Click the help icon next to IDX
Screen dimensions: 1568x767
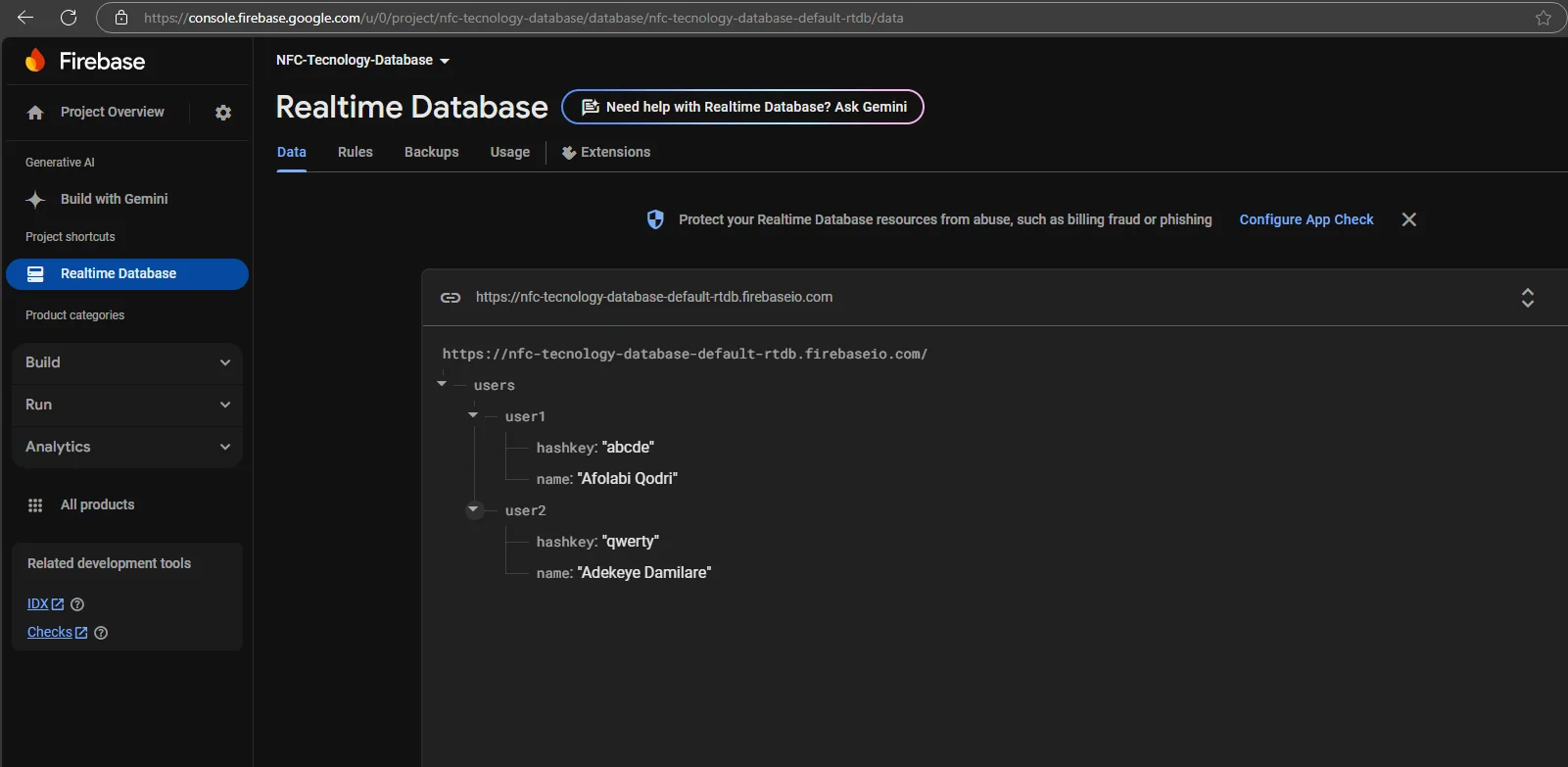77,604
